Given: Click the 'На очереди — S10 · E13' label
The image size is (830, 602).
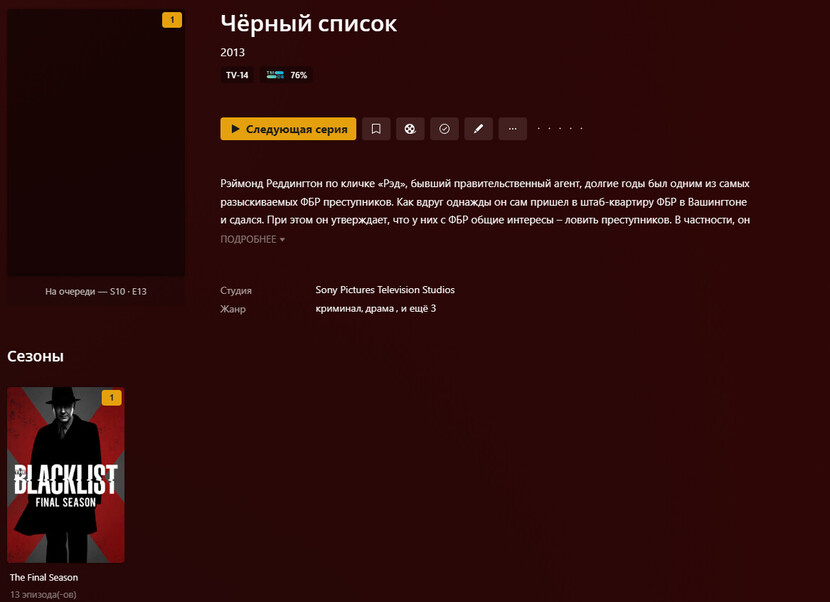Looking at the screenshot, I should pyautogui.click(x=96, y=291).
